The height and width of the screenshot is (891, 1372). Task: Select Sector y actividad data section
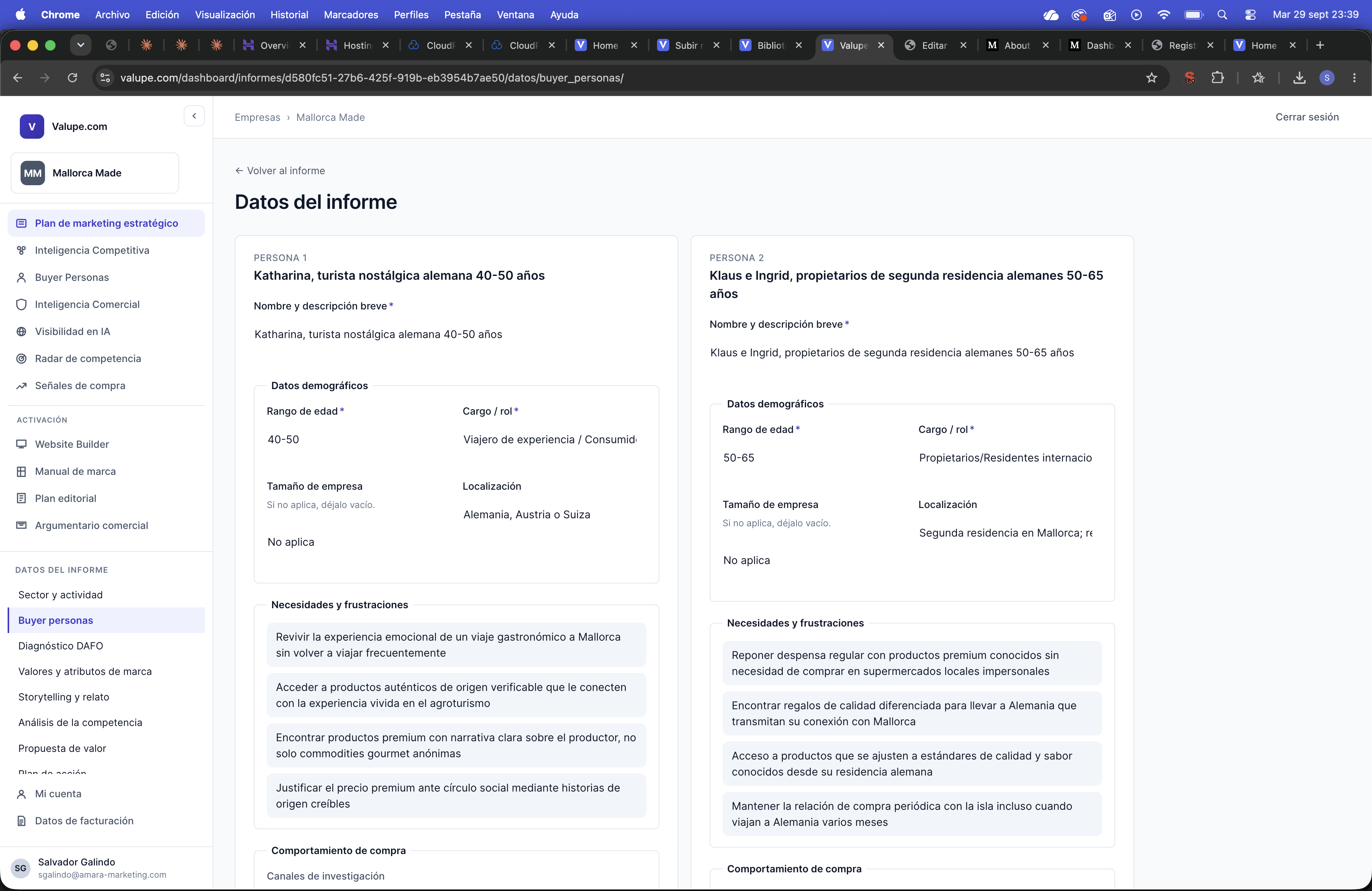tap(107, 595)
